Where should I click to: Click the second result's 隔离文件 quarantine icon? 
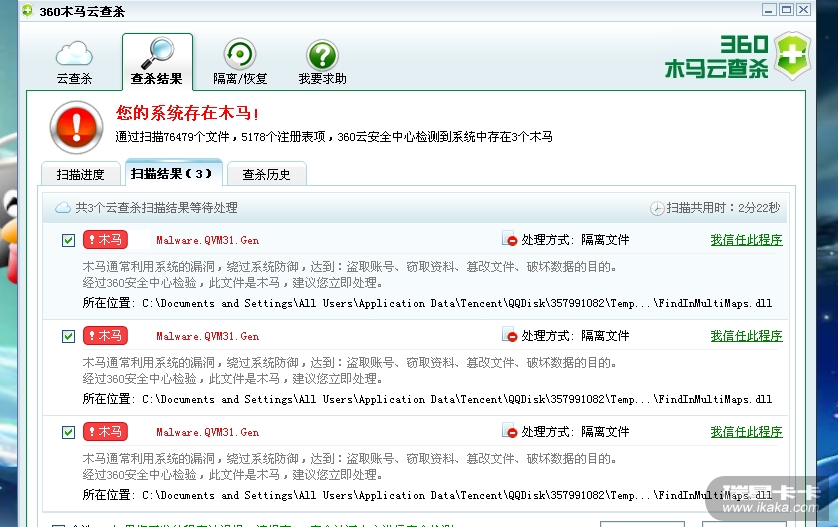pyautogui.click(x=510, y=335)
